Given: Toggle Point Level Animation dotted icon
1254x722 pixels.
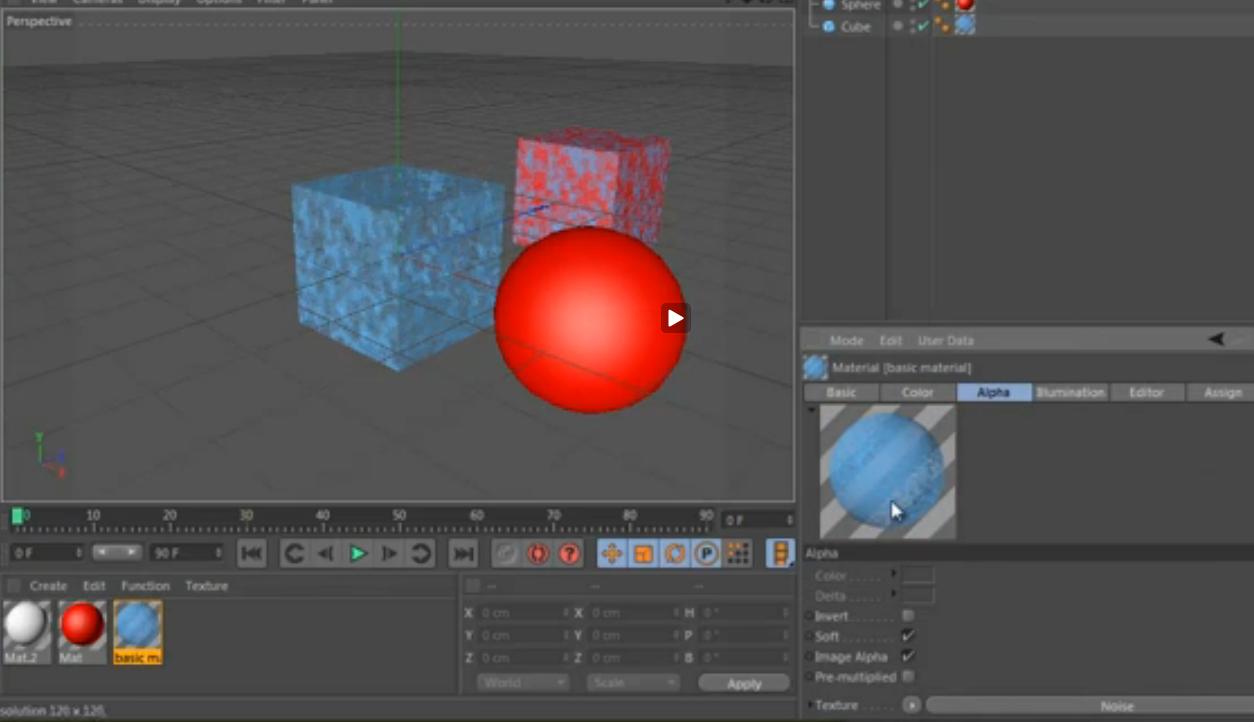Looking at the screenshot, I should (738, 553).
